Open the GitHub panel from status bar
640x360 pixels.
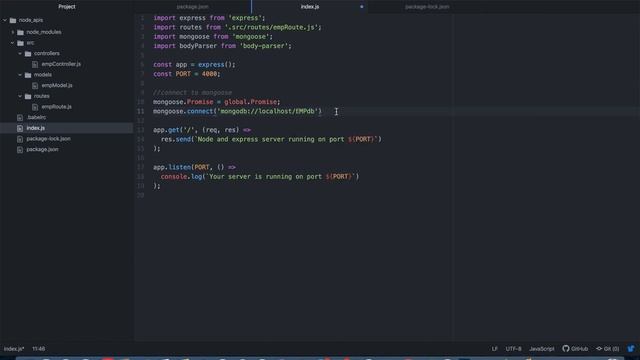(575, 349)
